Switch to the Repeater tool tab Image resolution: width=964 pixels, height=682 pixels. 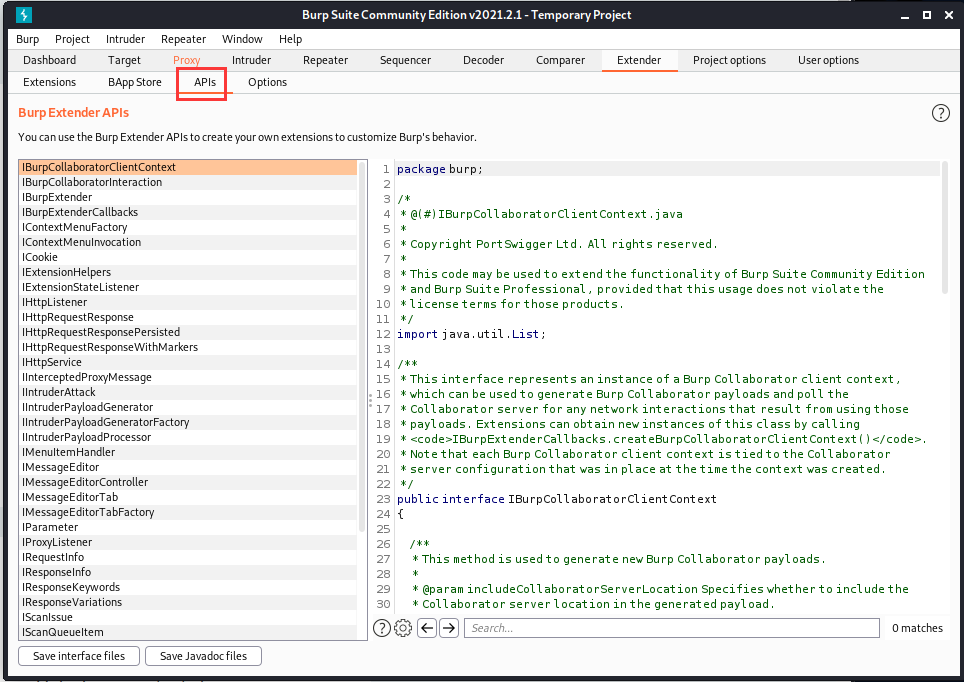coord(325,60)
